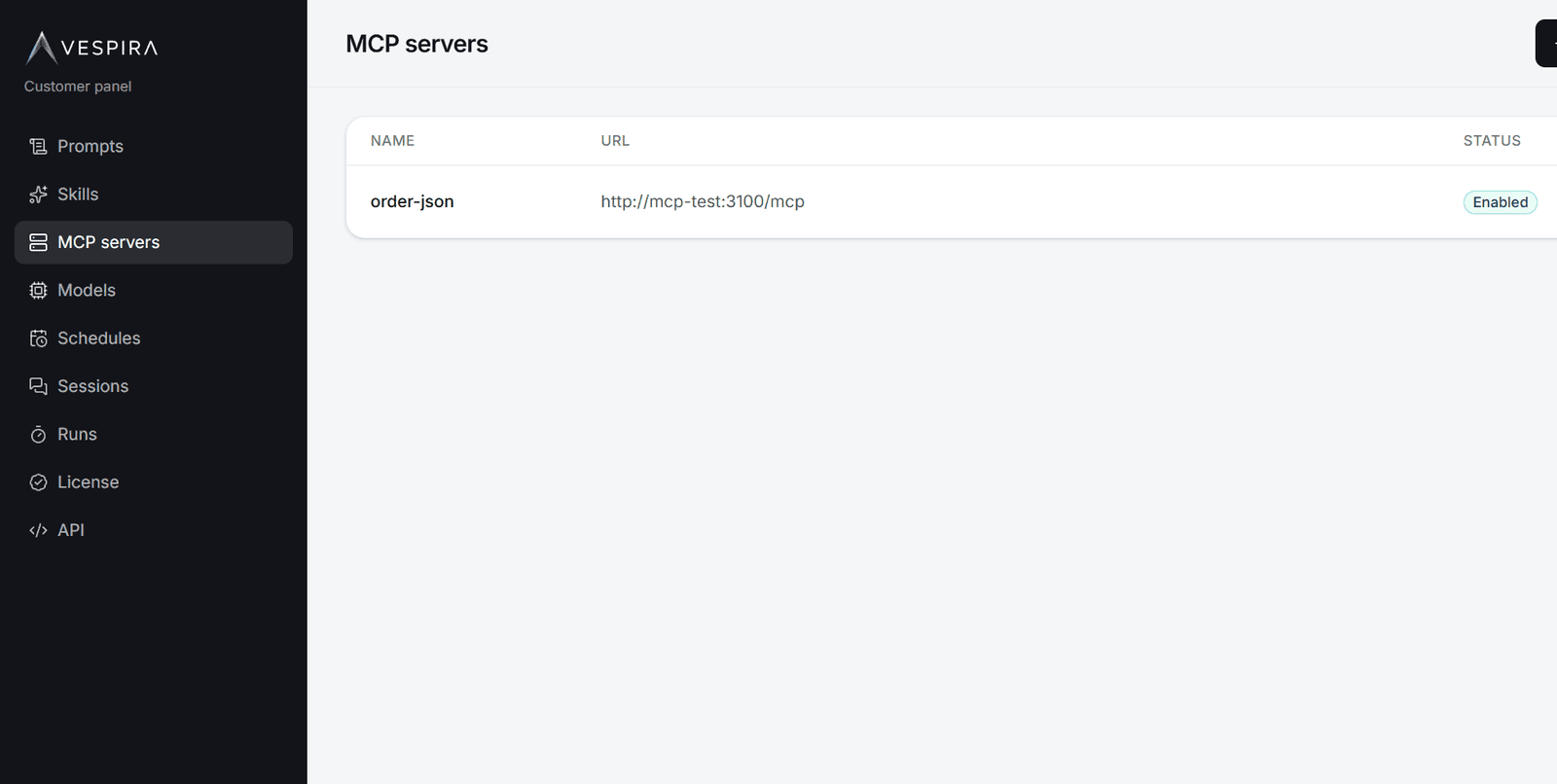Click the Skills sparkle icon
The height and width of the screenshot is (784, 1557).
coord(38,195)
